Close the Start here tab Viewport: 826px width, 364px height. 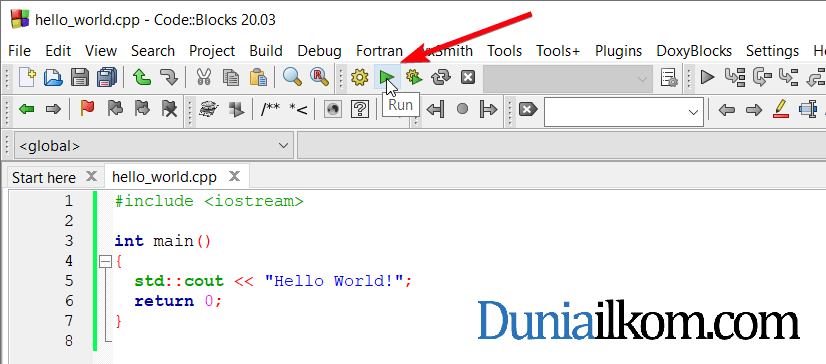pos(91,176)
